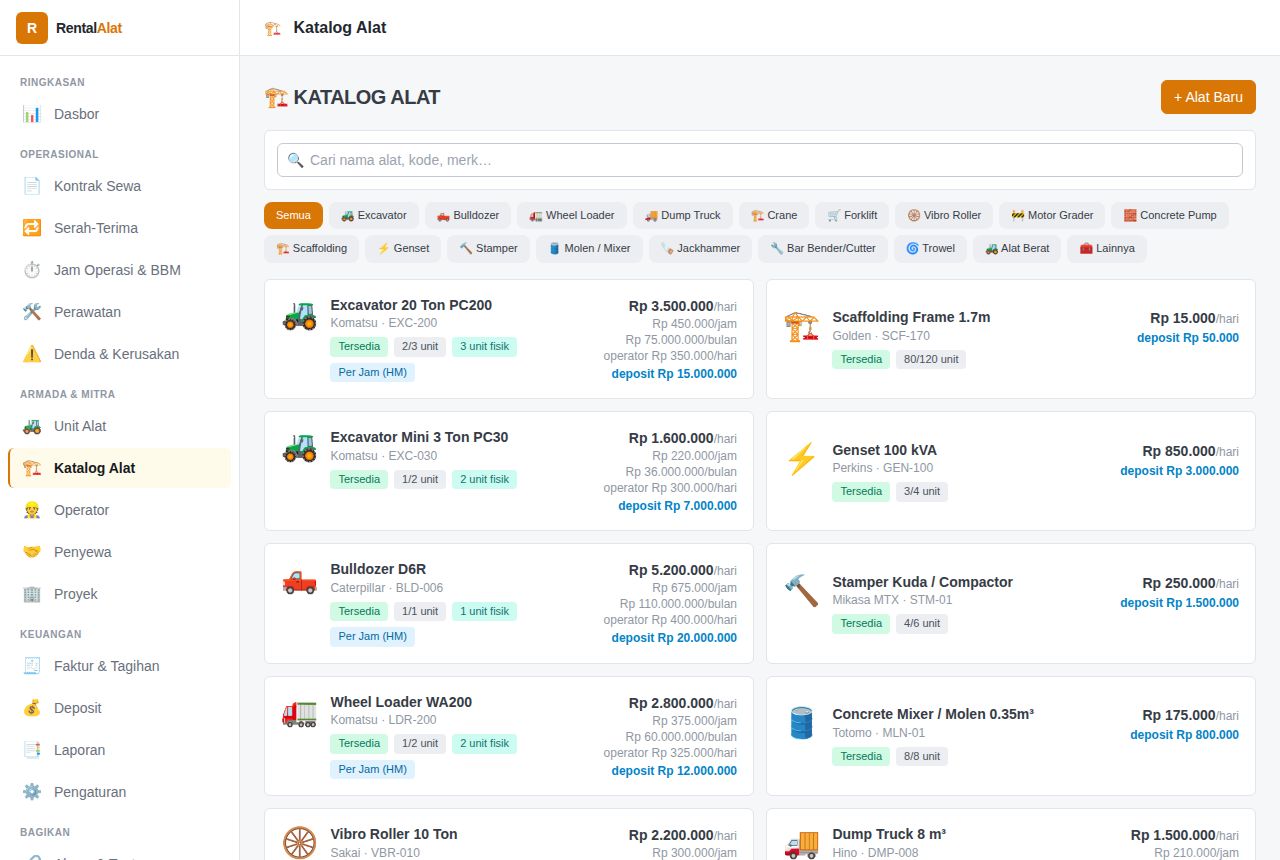Open the Pengaturan gear icon
This screenshot has height=860, width=1280.
click(x=32, y=792)
